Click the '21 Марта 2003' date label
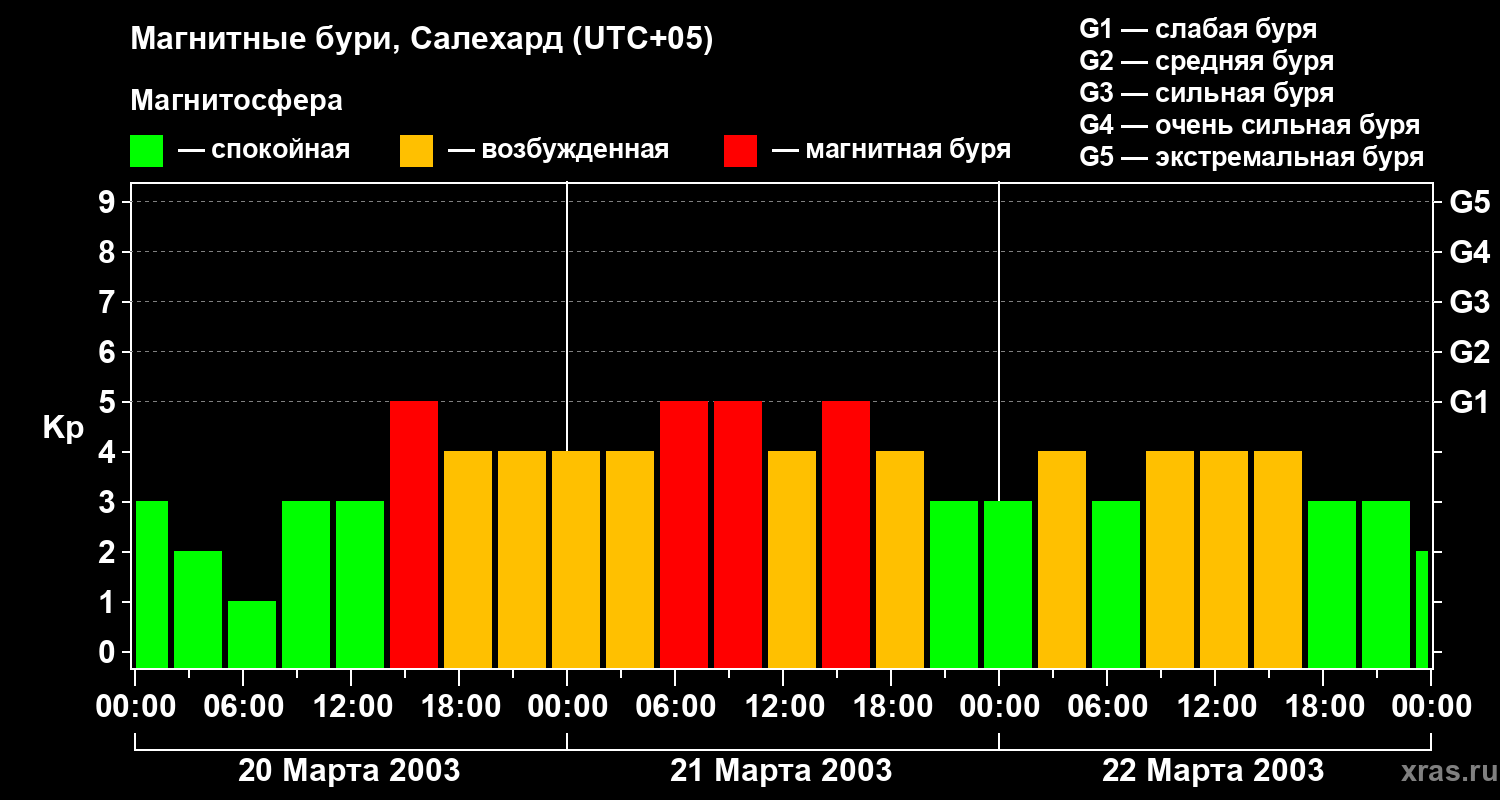The height and width of the screenshot is (800, 1500). coord(781,771)
